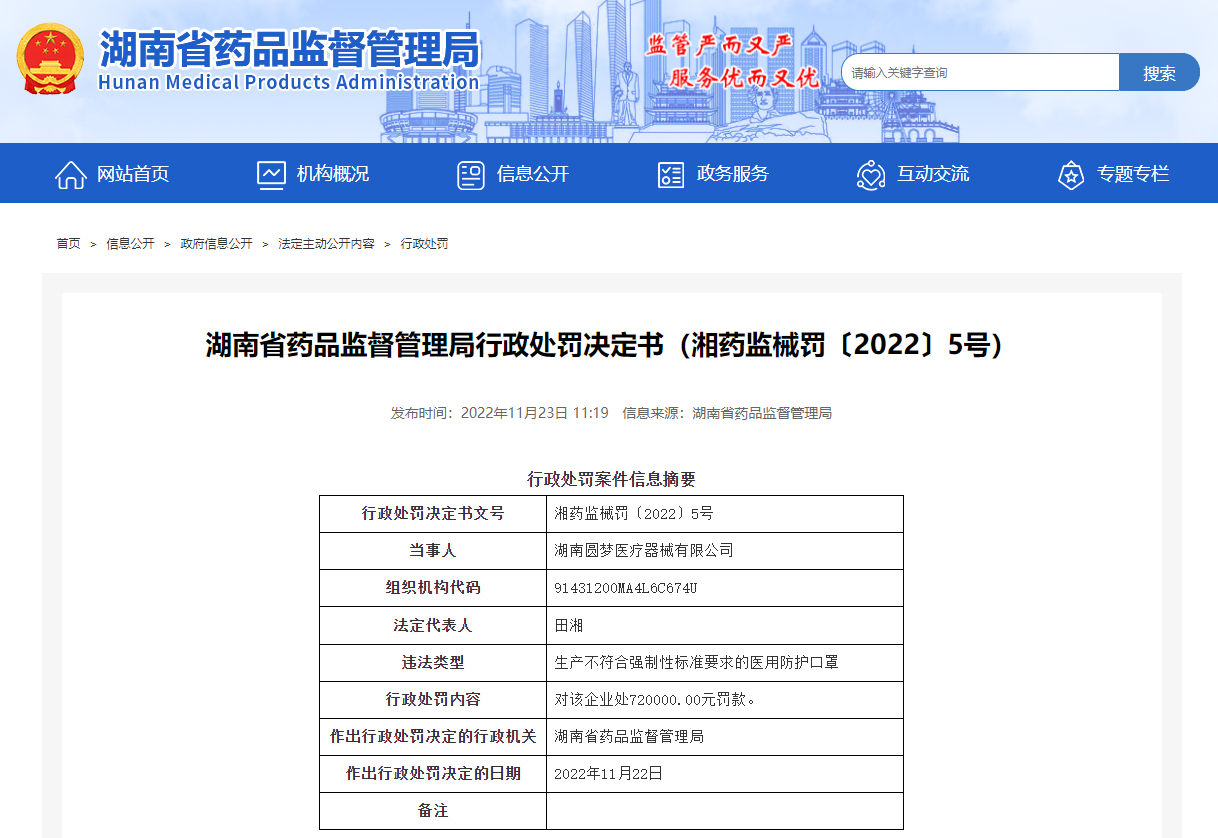This screenshot has height=838, width=1218.
Task: Click the chart icon beside 机构概况
Action: (x=271, y=174)
